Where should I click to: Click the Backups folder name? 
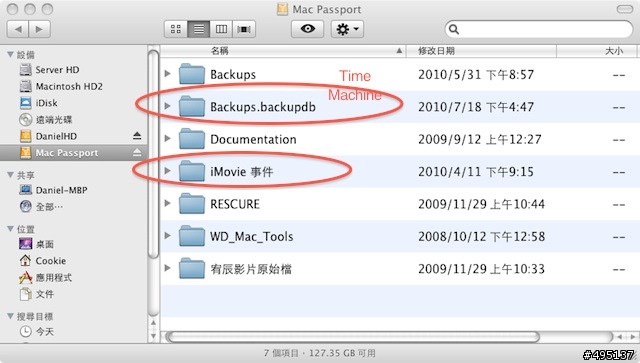pyautogui.click(x=233, y=75)
